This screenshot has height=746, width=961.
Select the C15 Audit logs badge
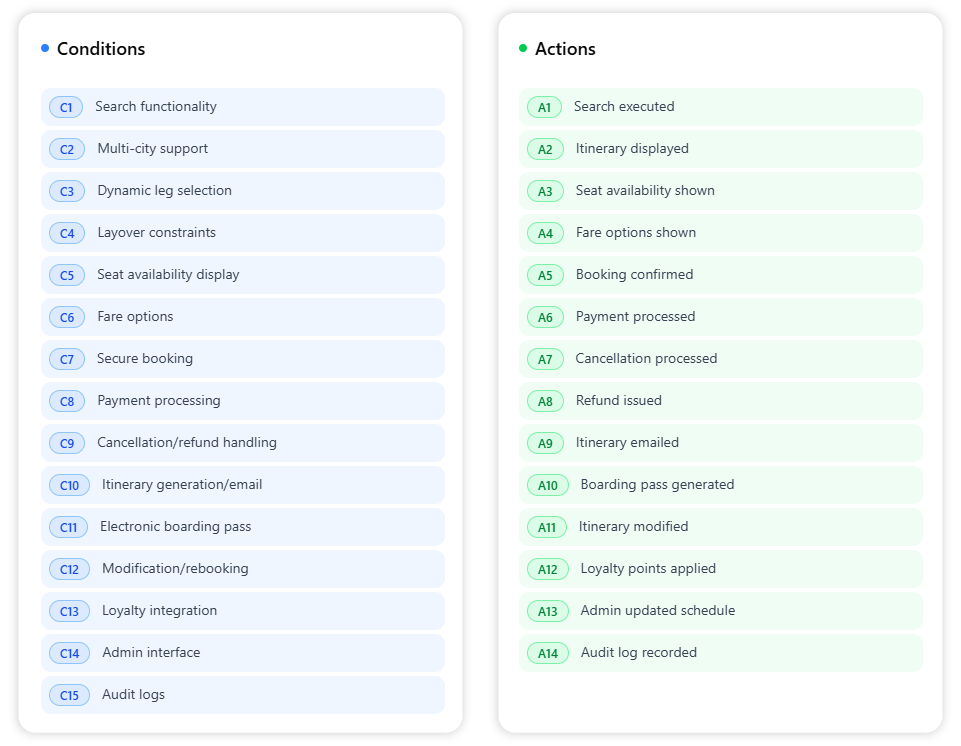pos(69,695)
